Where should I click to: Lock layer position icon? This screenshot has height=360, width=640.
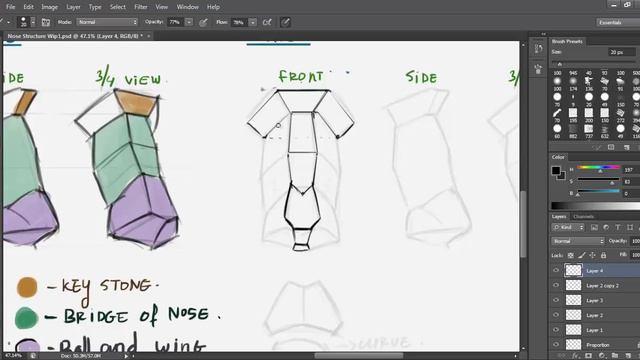592,256
